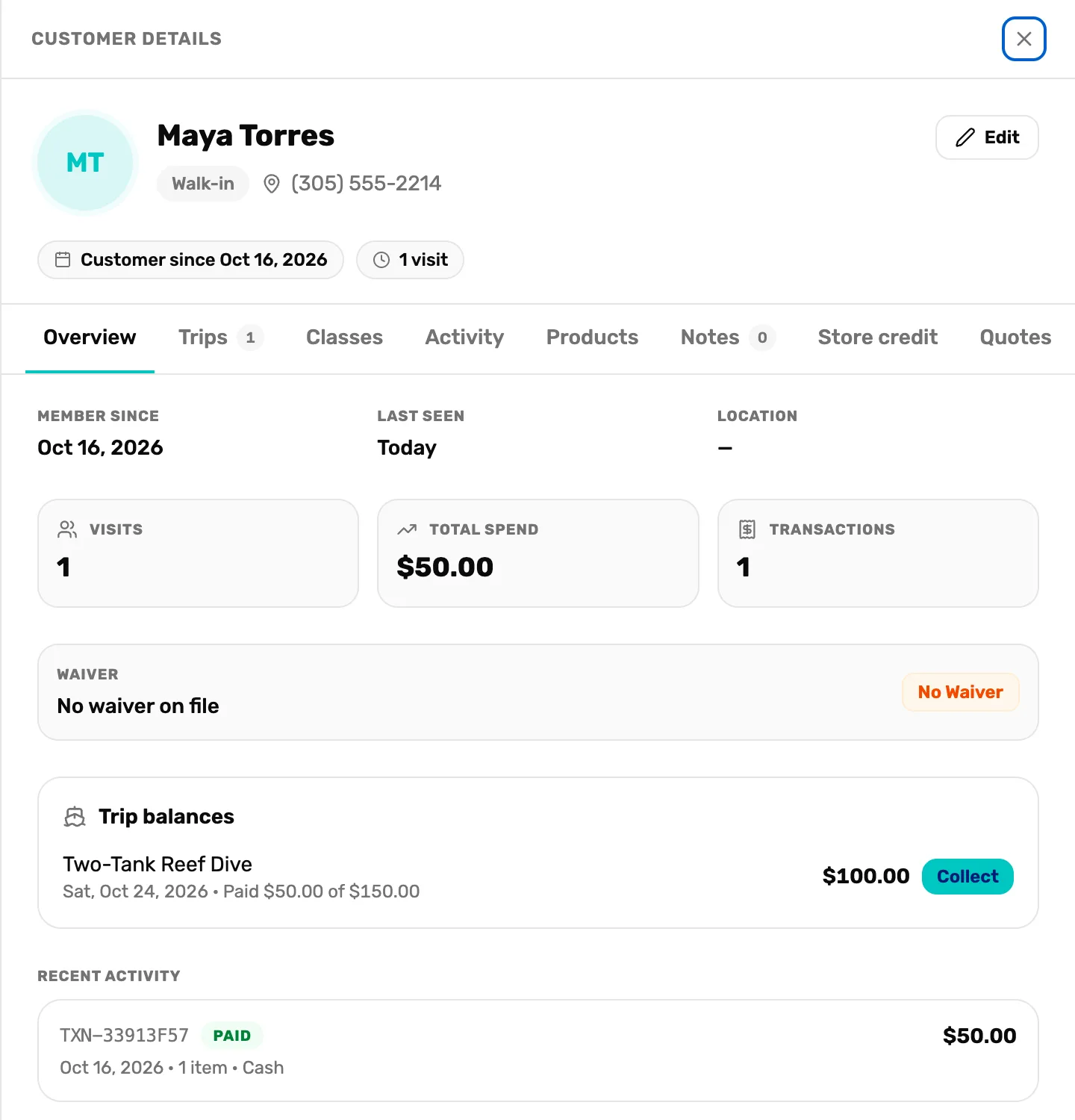Click the Oct 16, 2026 member since value

click(100, 447)
